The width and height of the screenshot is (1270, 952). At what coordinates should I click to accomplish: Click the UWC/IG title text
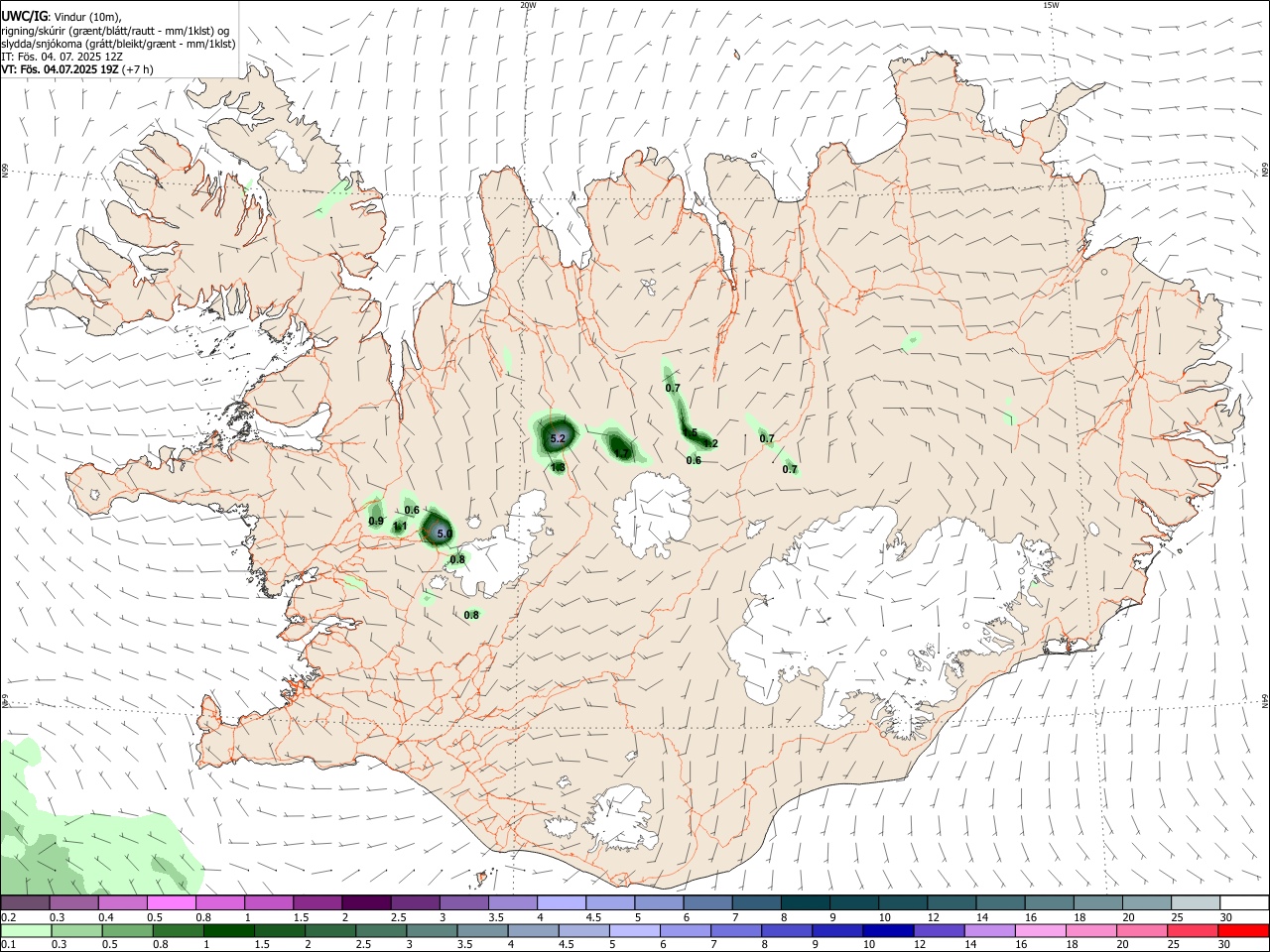(x=23, y=16)
